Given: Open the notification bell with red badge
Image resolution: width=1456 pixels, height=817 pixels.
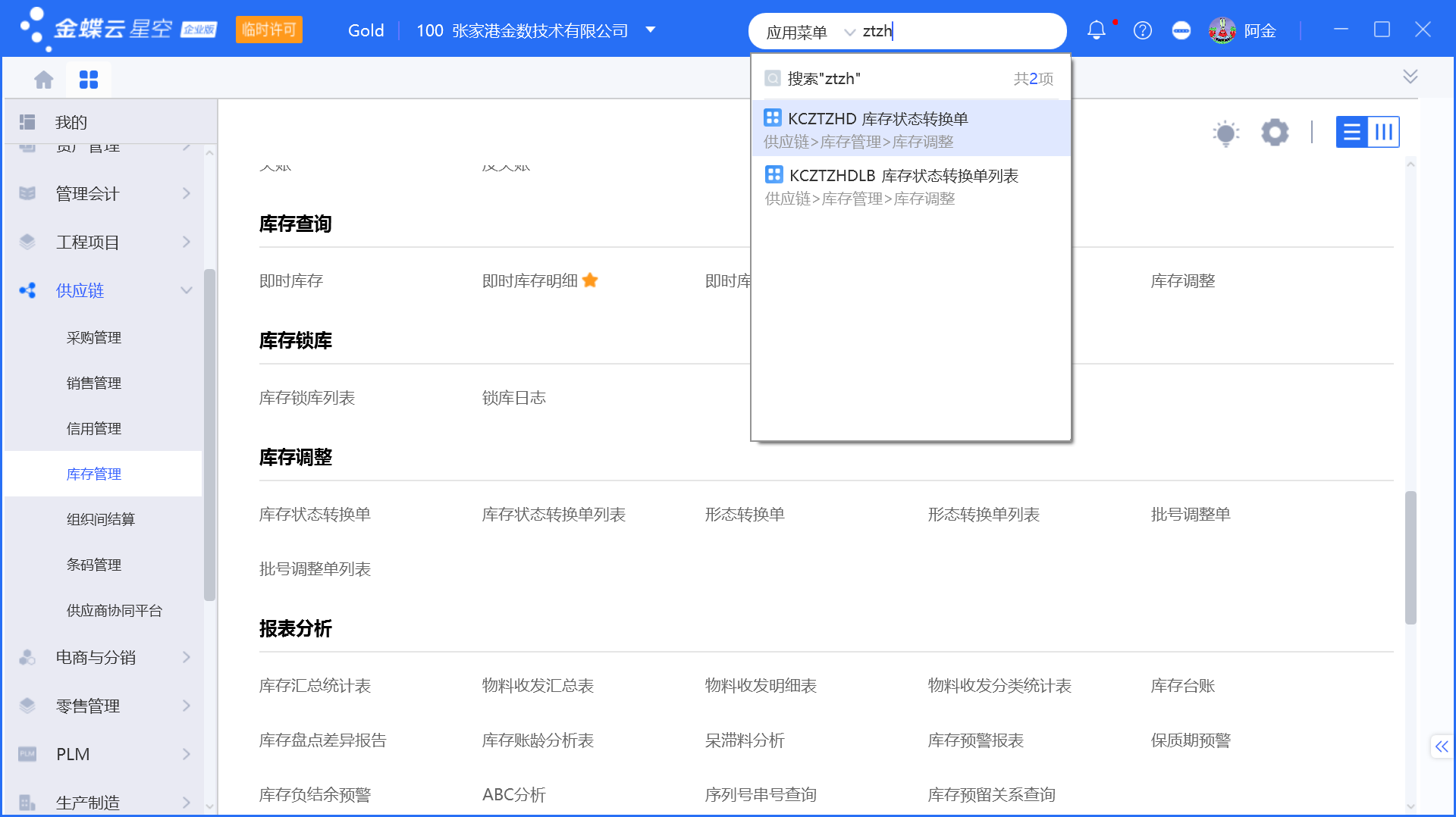Looking at the screenshot, I should pyautogui.click(x=1097, y=30).
